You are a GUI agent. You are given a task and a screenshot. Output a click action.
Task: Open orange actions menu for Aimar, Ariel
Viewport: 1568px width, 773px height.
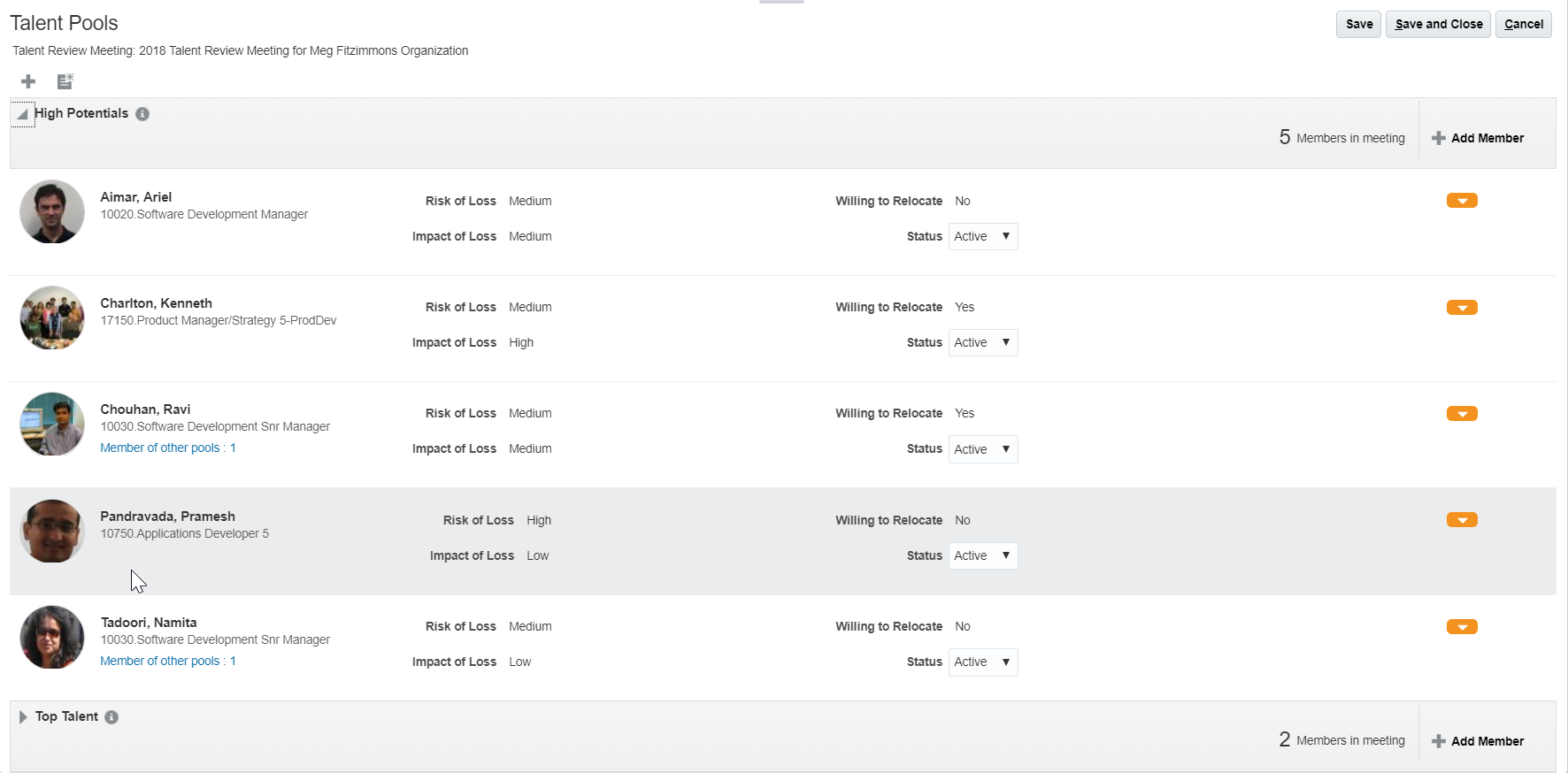click(1462, 201)
